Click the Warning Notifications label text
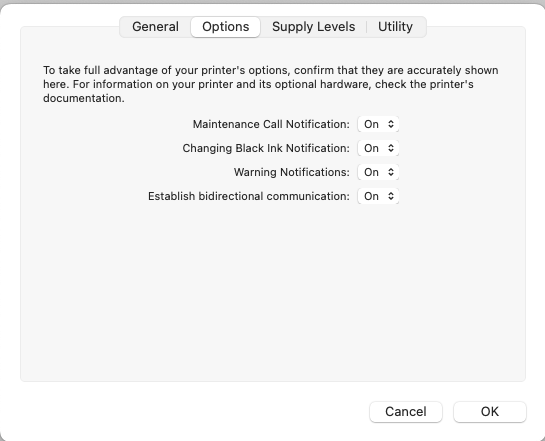The image size is (545, 441). click(292, 172)
